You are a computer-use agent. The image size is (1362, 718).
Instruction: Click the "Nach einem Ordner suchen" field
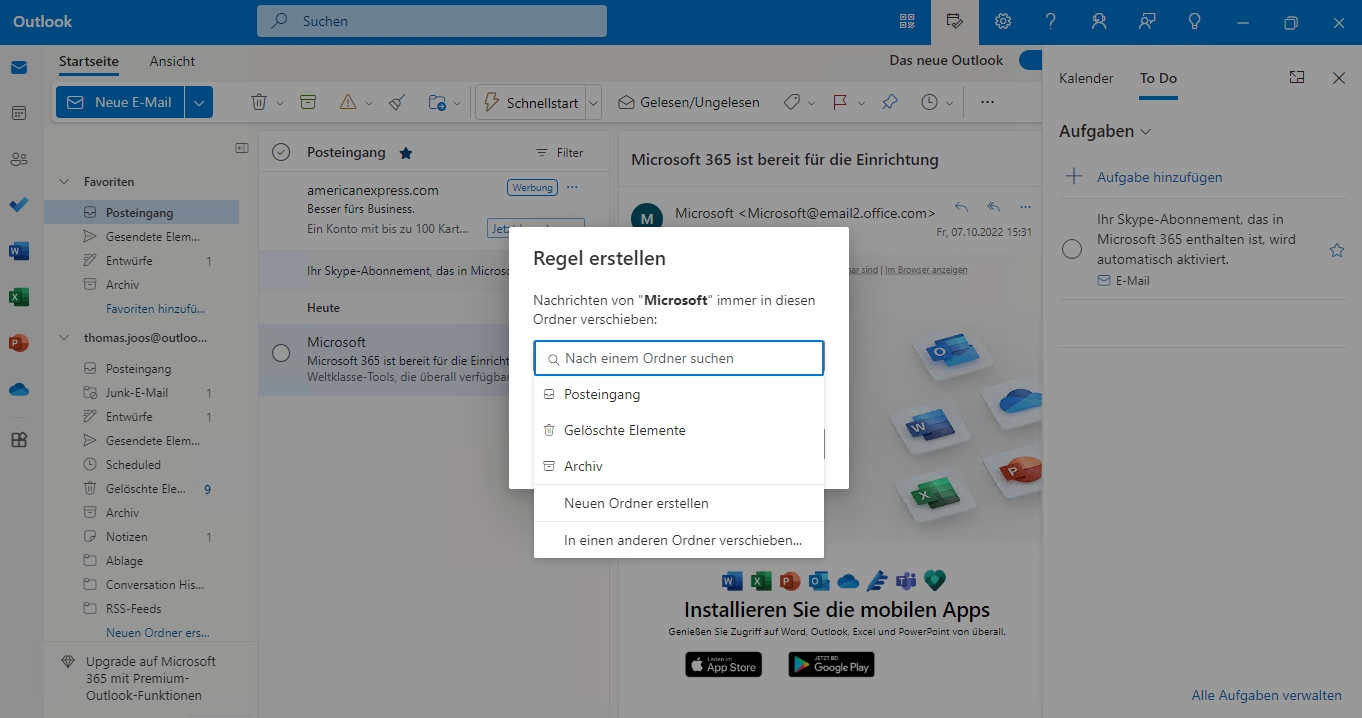pos(680,358)
